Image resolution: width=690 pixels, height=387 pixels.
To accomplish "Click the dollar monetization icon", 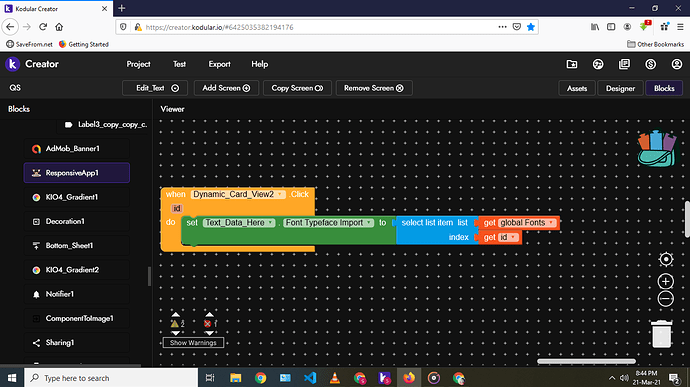I will 650,64.
